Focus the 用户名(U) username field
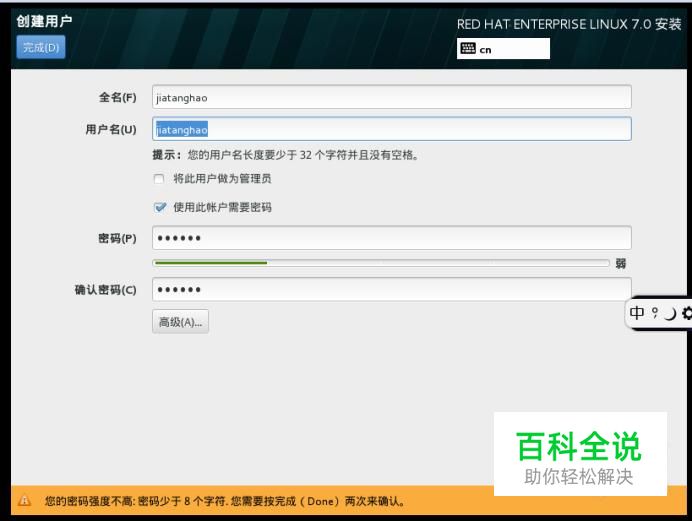 (x=391, y=129)
